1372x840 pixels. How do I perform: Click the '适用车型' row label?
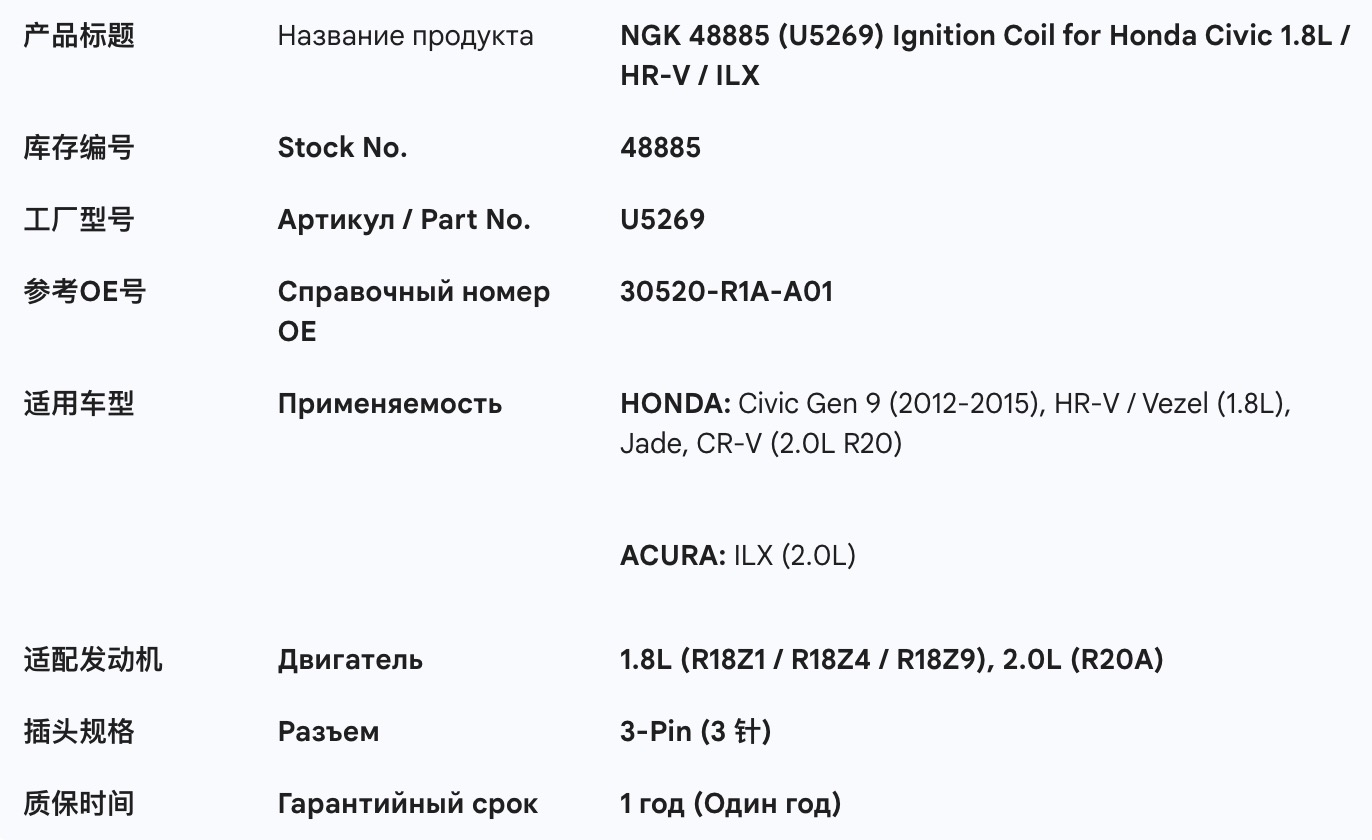coord(79,404)
